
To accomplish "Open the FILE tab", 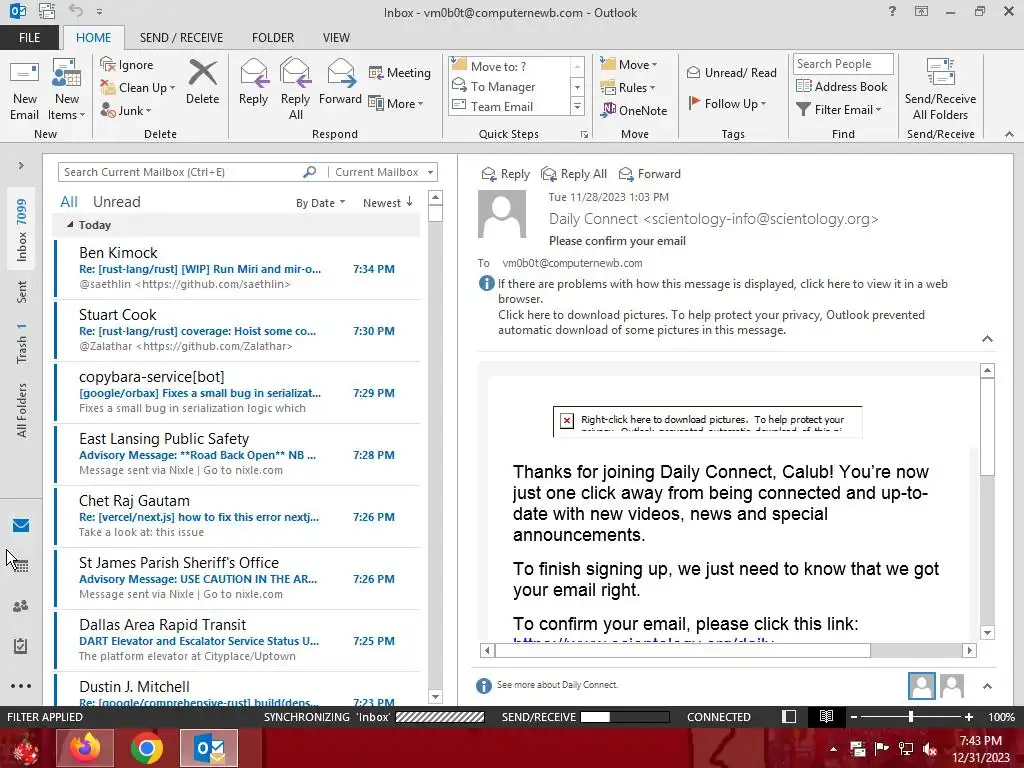I will pyautogui.click(x=29, y=38).
